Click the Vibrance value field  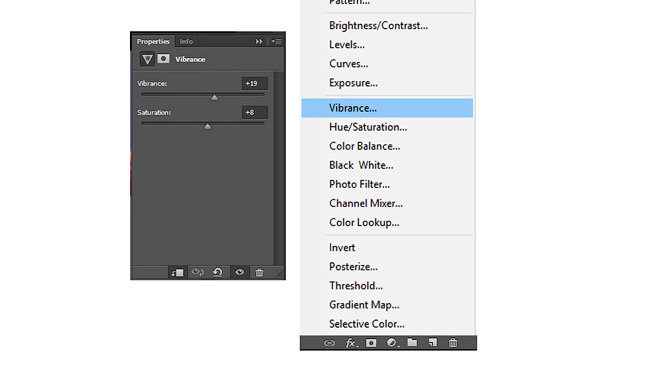255,83
